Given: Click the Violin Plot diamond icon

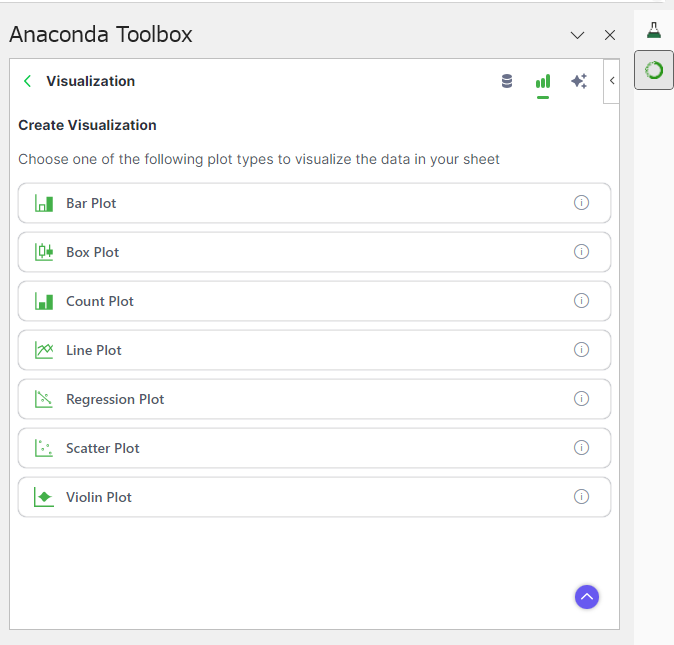Looking at the screenshot, I should [x=44, y=497].
